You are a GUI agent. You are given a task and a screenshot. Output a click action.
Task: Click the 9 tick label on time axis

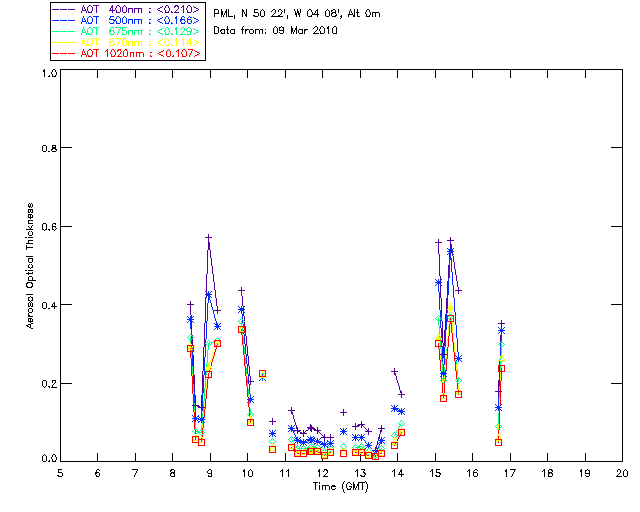click(210, 472)
